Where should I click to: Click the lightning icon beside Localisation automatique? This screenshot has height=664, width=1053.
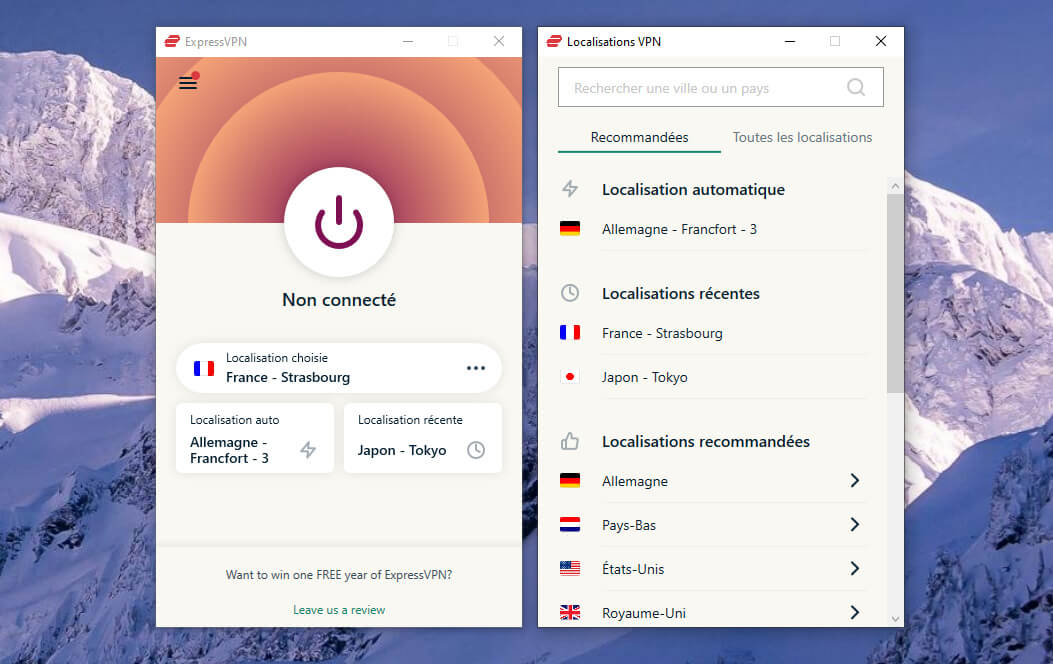[x=569, y=189]
